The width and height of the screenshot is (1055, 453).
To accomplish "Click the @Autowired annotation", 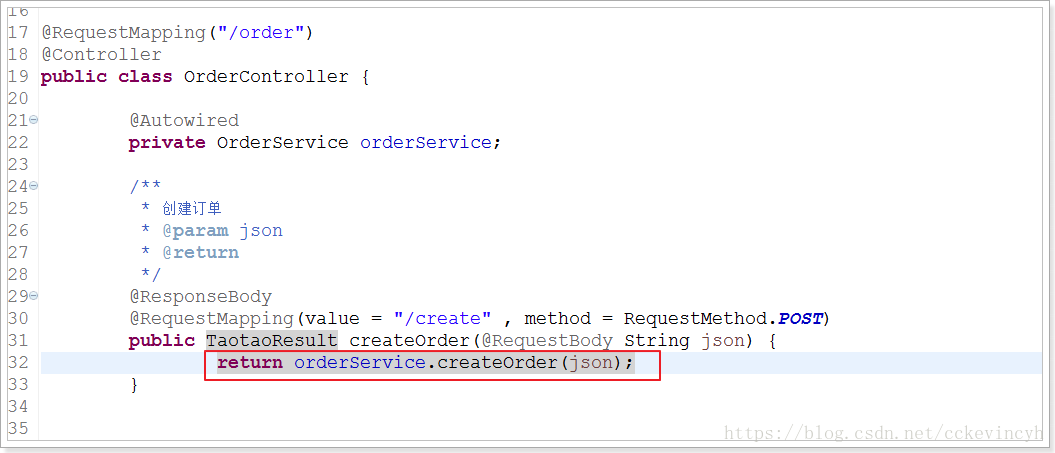I will pos(184,120).
